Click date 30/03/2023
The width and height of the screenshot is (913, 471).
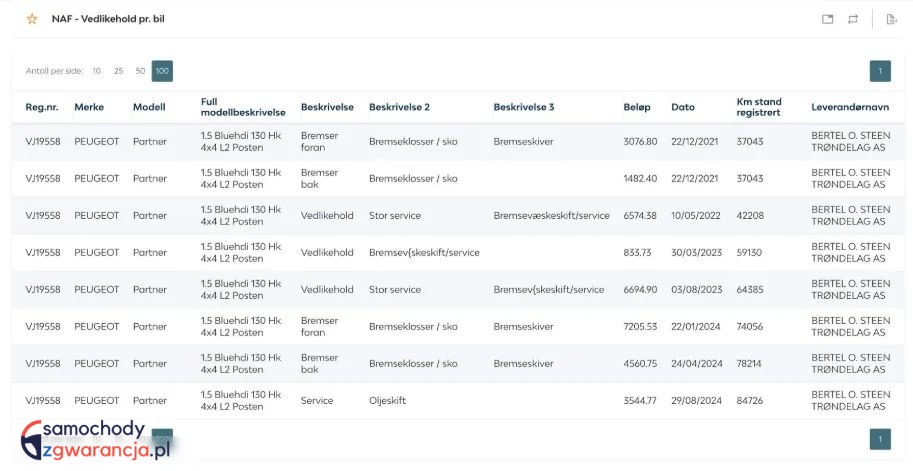click(696, 253)
